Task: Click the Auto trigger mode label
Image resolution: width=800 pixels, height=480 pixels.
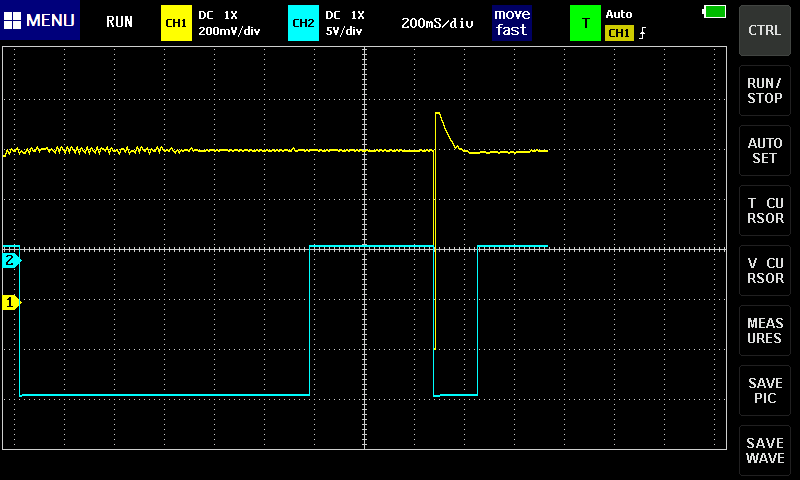Action: tap(619, 14)
